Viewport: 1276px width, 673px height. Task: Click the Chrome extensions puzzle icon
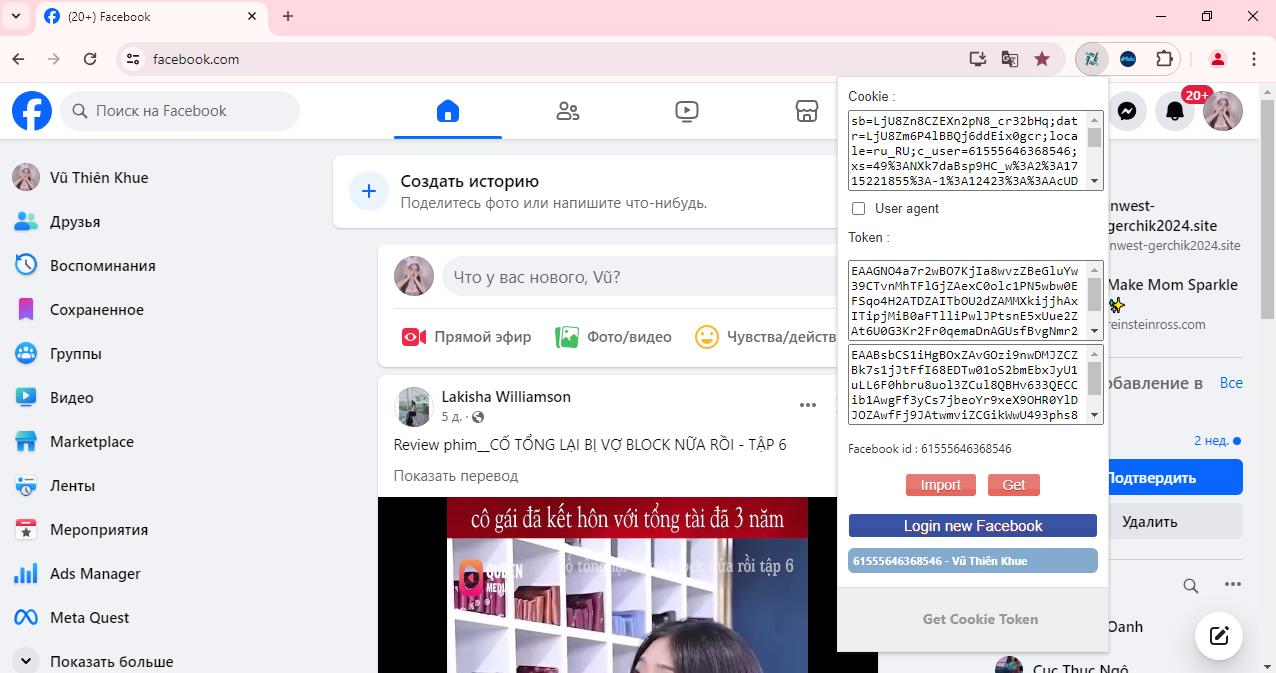1164,59
